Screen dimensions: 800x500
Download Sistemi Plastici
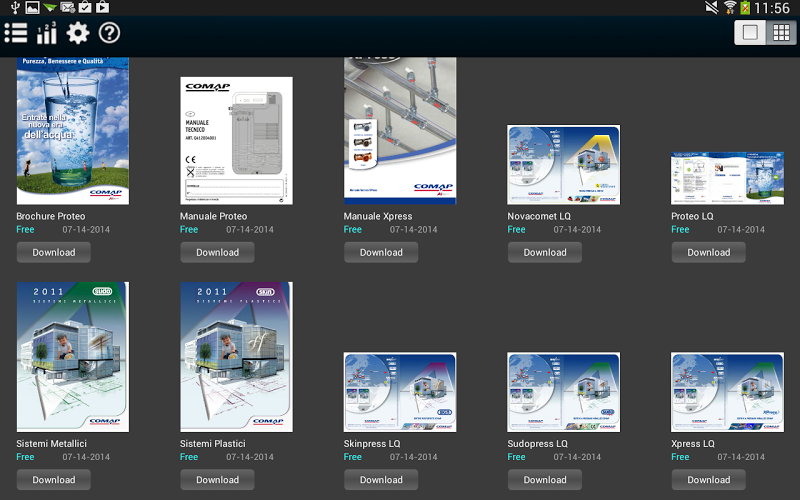point(217,480)
